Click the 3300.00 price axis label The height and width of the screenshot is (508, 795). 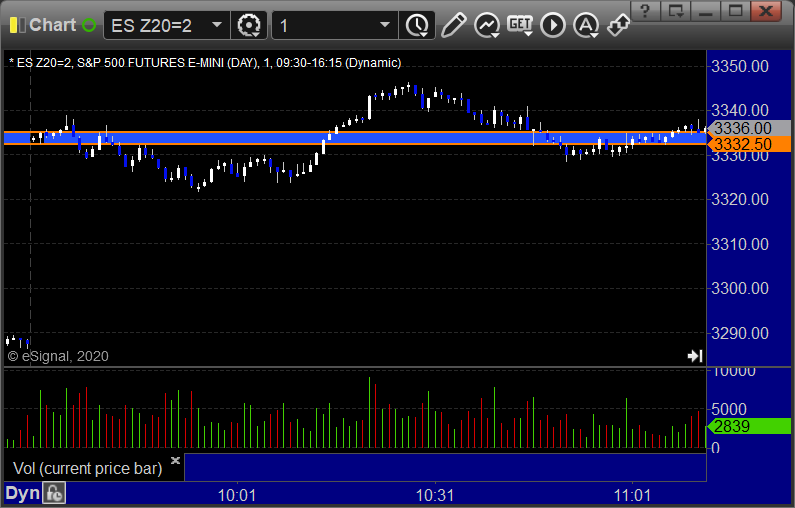pos(740,288)
